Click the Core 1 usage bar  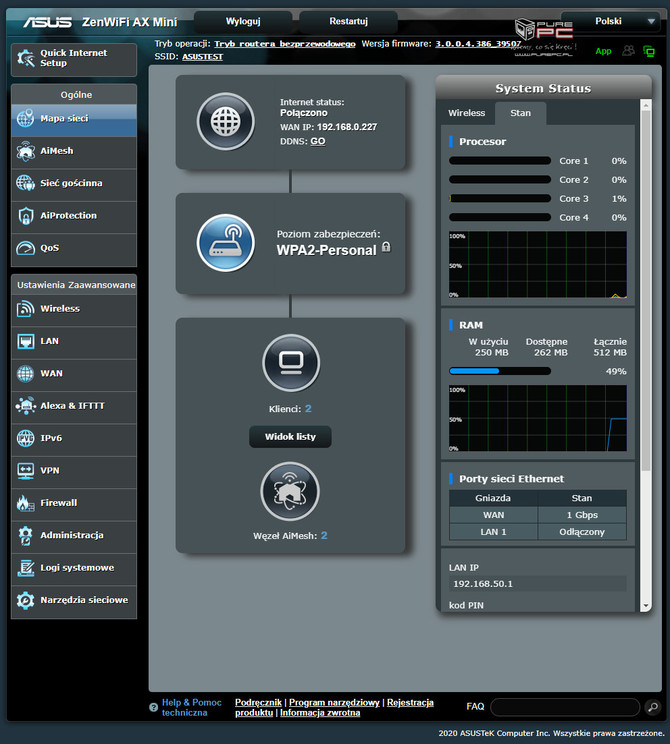click(x=500, y=161)
